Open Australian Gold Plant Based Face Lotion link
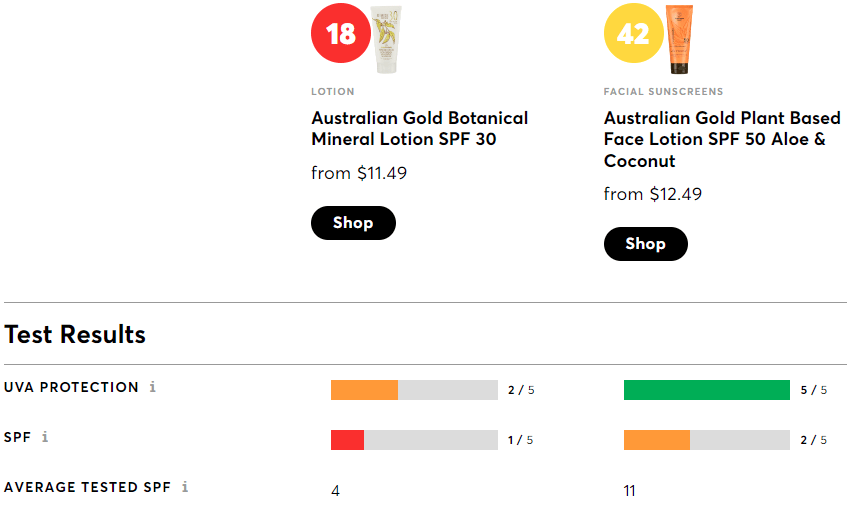847x509 pixels. tap(721, 140)
